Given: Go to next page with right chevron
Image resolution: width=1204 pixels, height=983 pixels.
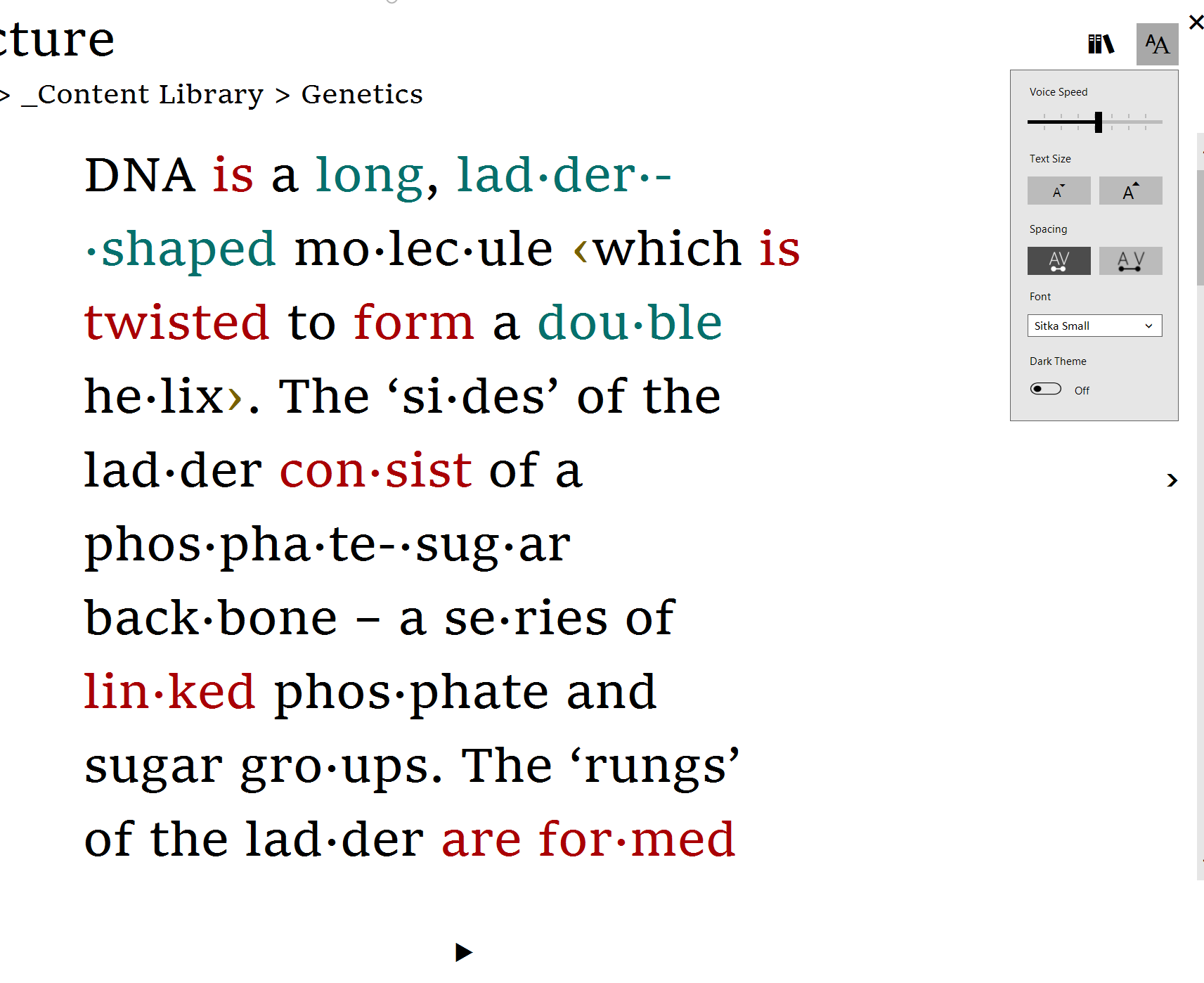Looking at the screenshot, I should pos(1172,480).
